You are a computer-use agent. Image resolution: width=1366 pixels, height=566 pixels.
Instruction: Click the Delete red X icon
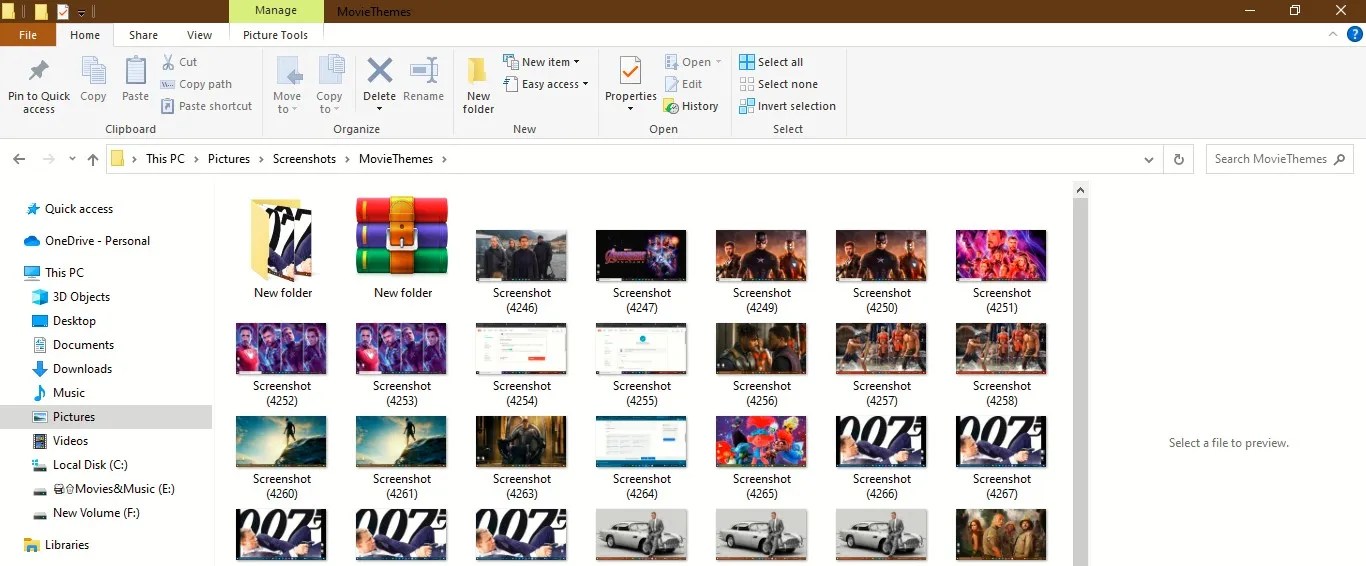[379, 71]
